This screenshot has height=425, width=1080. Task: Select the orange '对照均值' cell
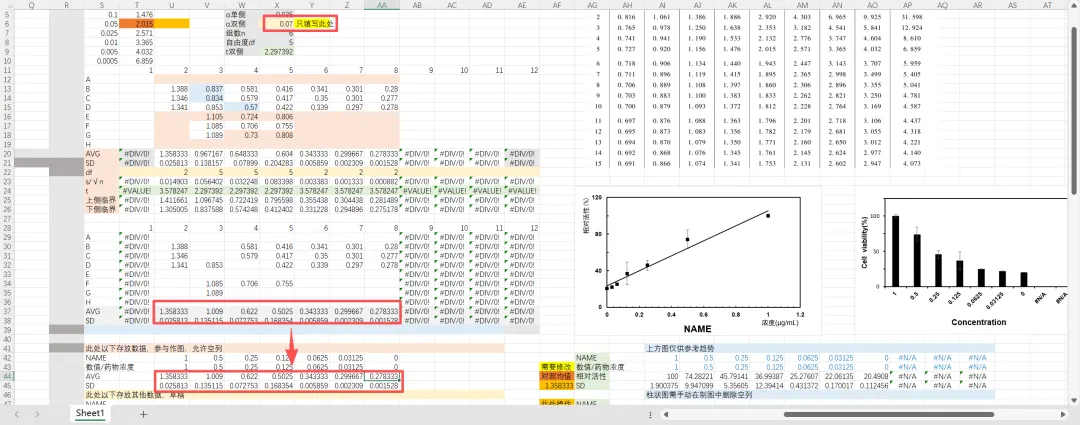[557, 377]
